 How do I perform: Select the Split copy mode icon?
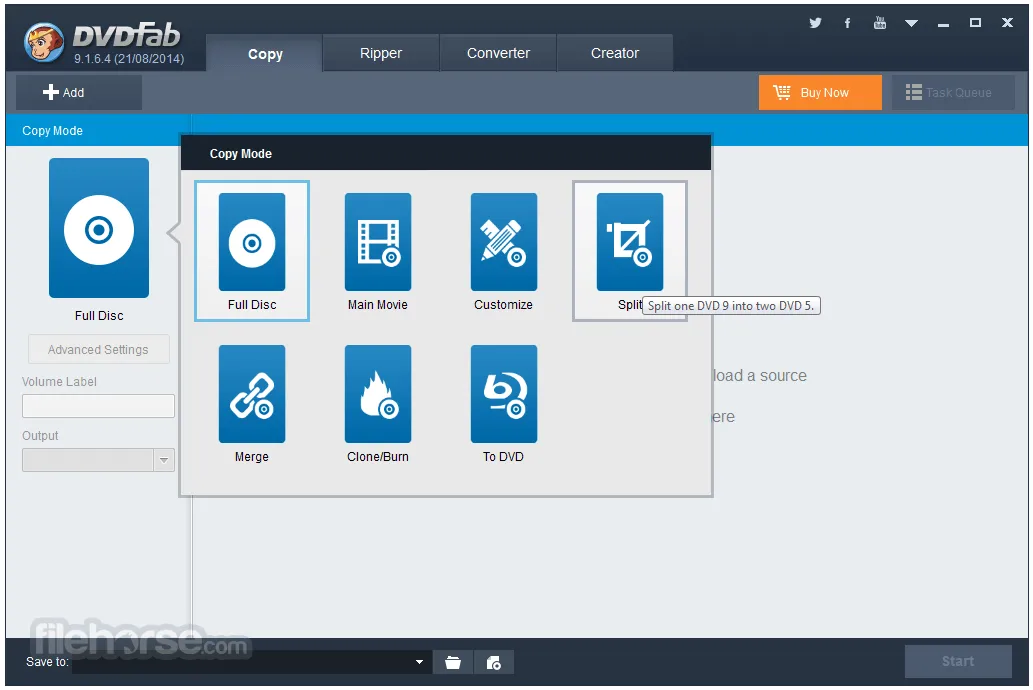(x=629, y=242)
